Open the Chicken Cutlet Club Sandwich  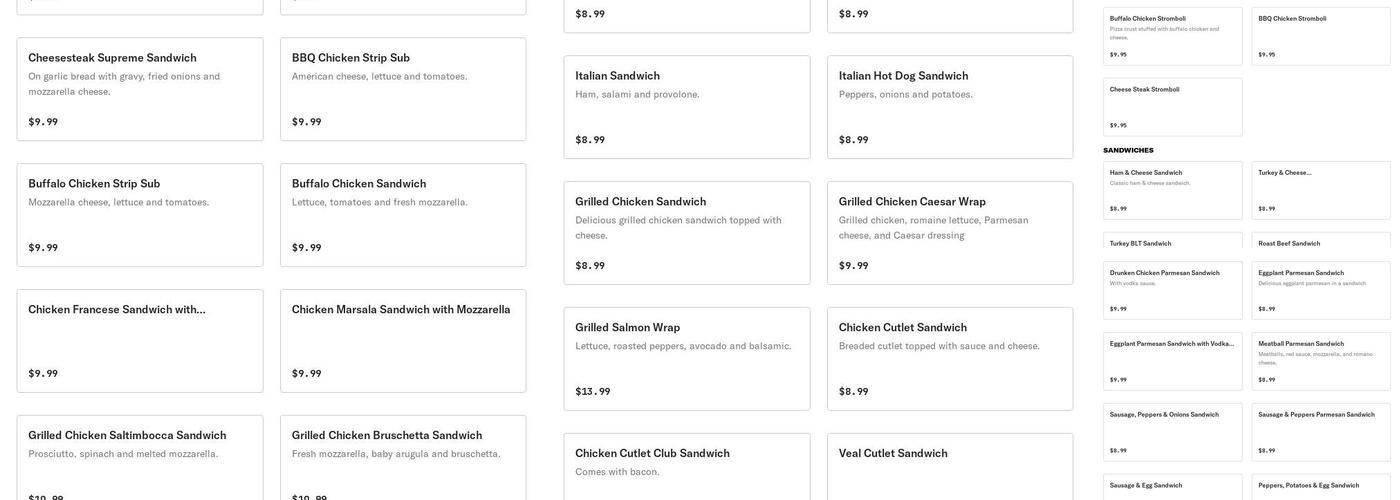[x=687, y=466]
